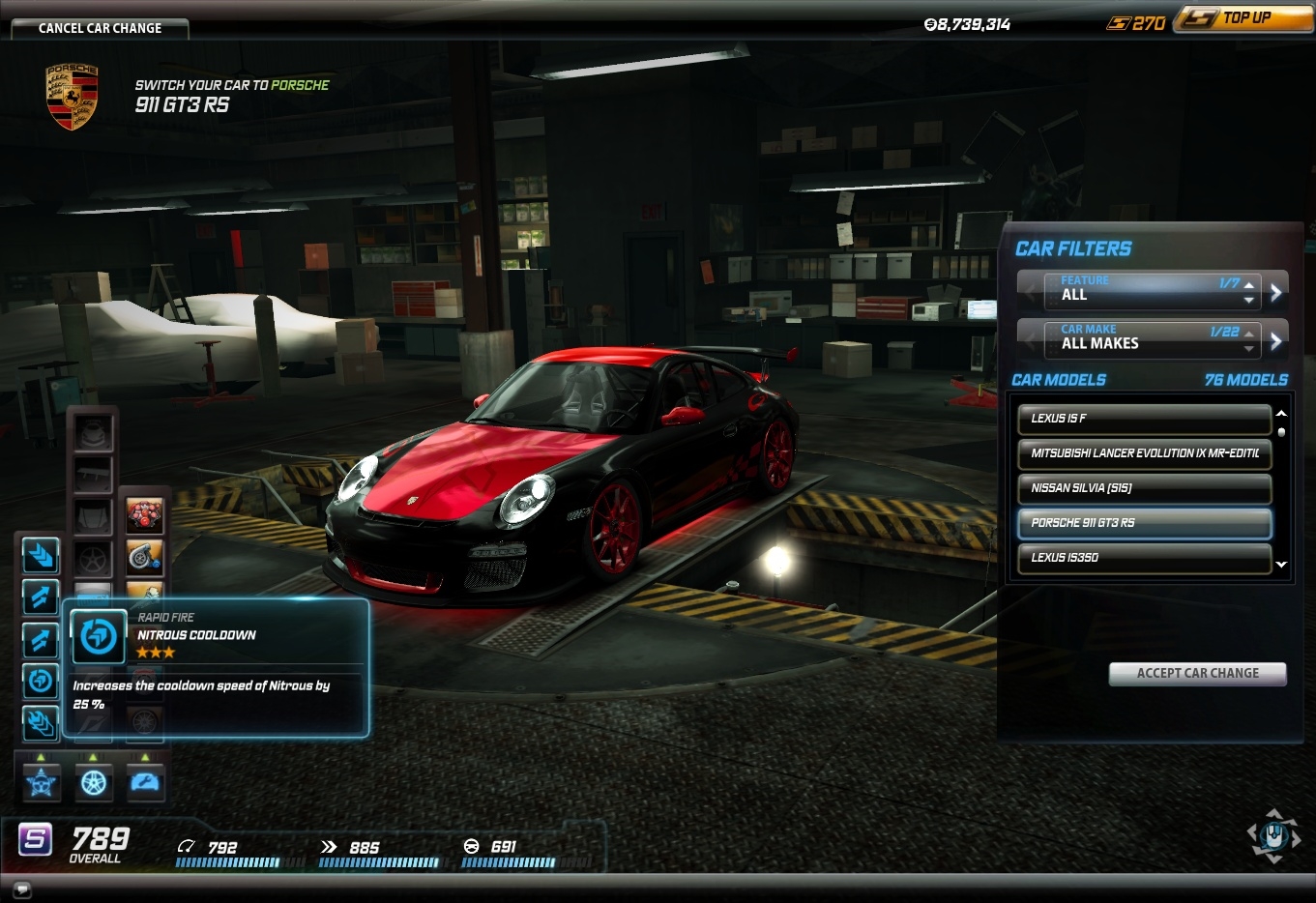Screen dimensions: 1316x903
Task: Step Feature filter down with small down arrow
Action: point(1249,300)
